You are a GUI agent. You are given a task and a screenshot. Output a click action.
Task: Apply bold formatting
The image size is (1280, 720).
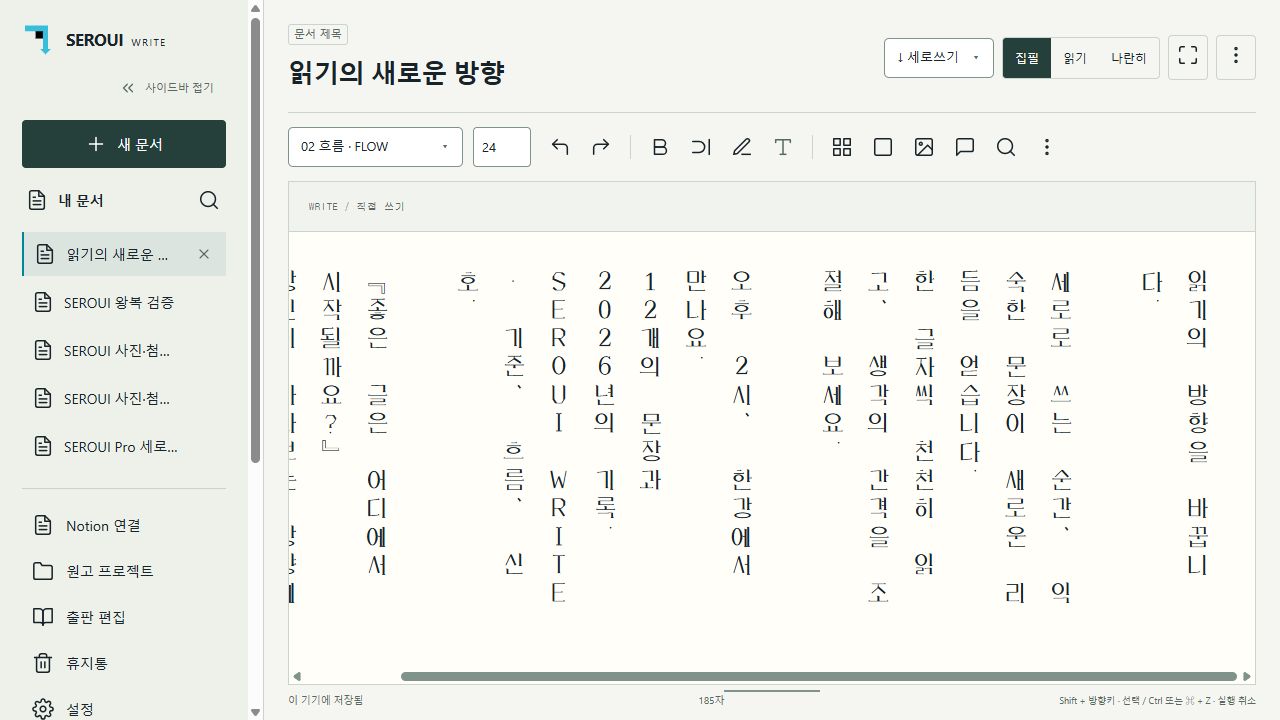[x=660, y=147]
